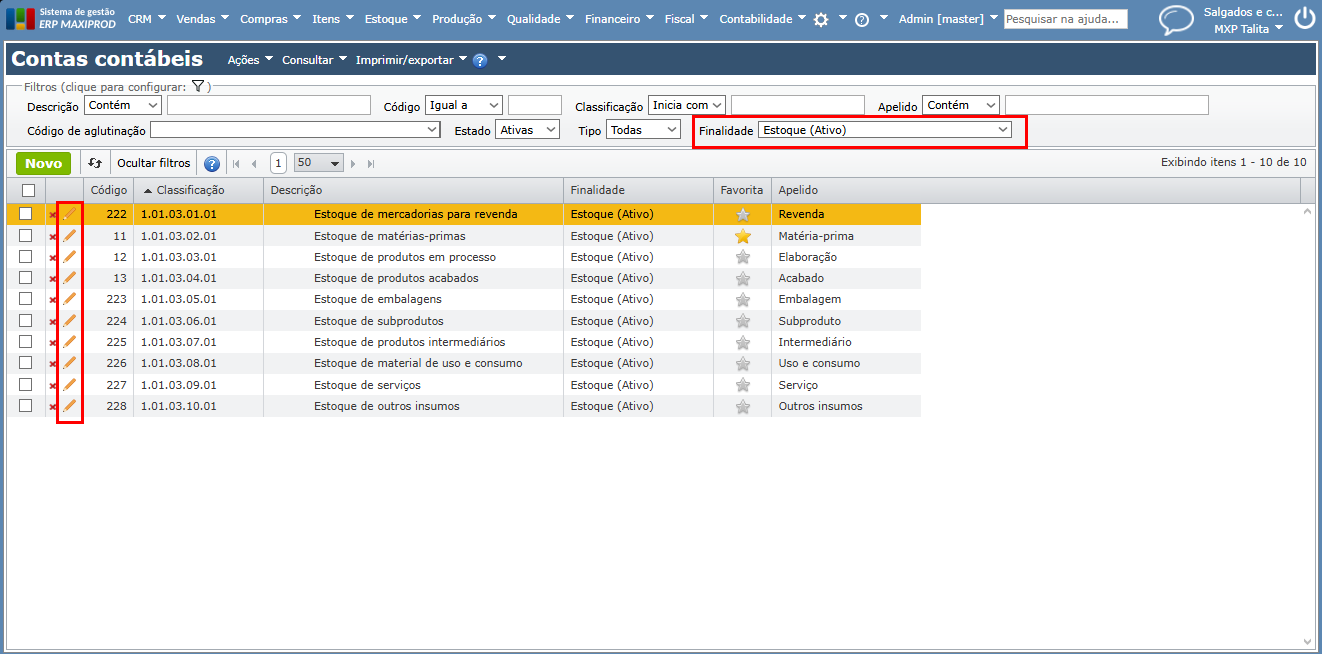Expand the Estado dropdown showing Ativas

coord(528,130)
